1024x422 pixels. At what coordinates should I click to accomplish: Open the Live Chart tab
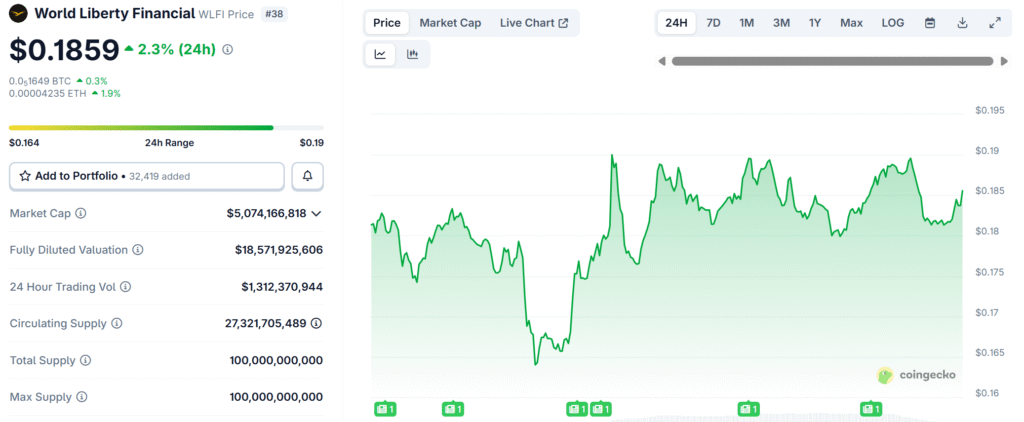pos(534,23)
